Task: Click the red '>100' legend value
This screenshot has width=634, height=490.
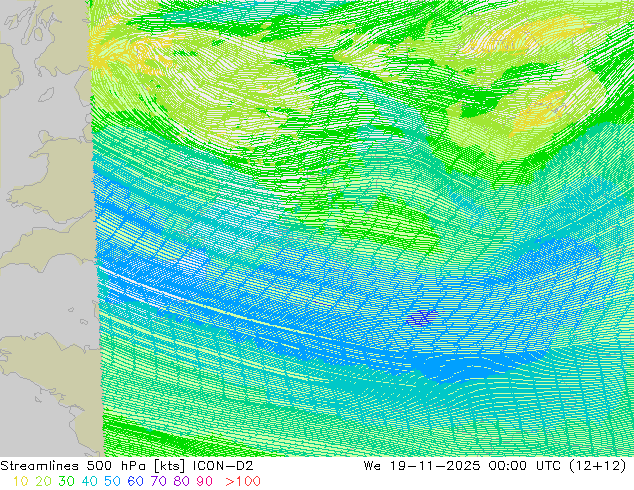Action: (243, 481)
